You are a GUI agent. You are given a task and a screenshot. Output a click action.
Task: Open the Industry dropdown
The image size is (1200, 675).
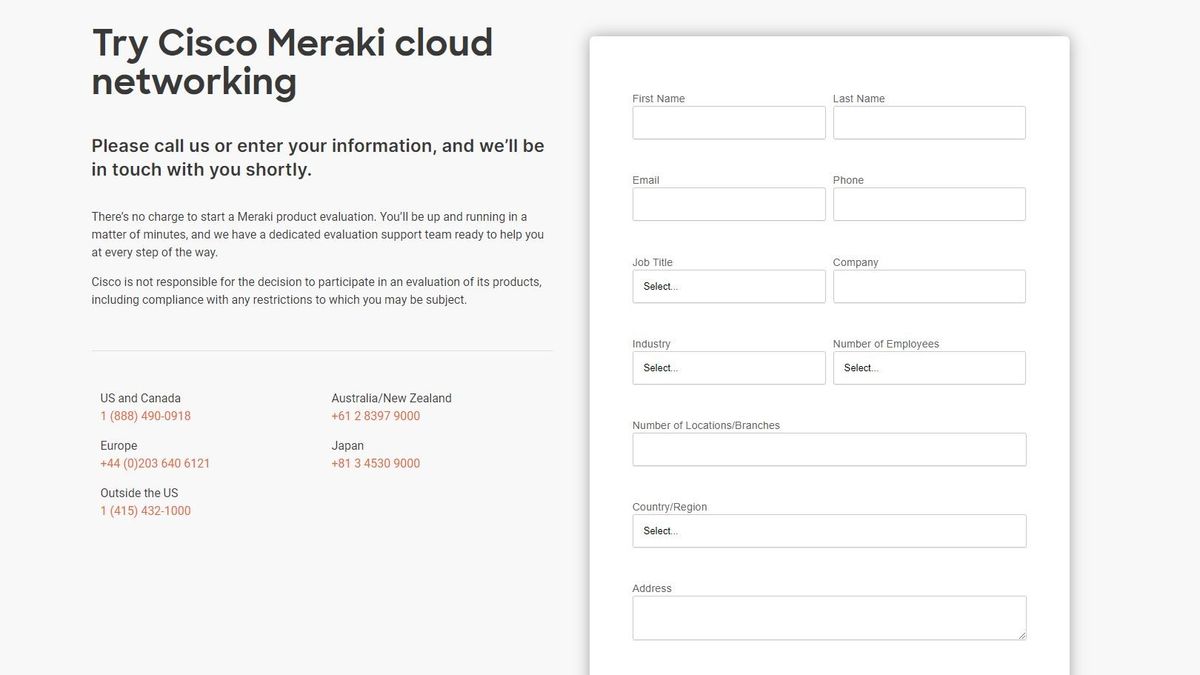point(729,368)
